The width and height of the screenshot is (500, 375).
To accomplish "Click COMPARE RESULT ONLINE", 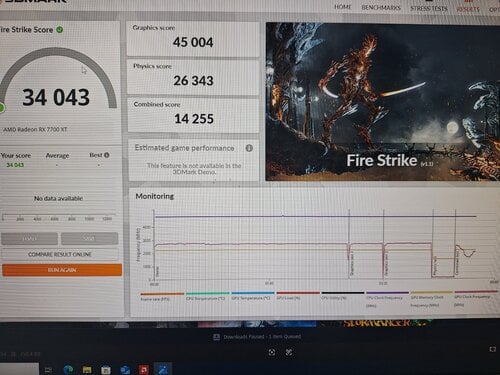I will (60, 254).
